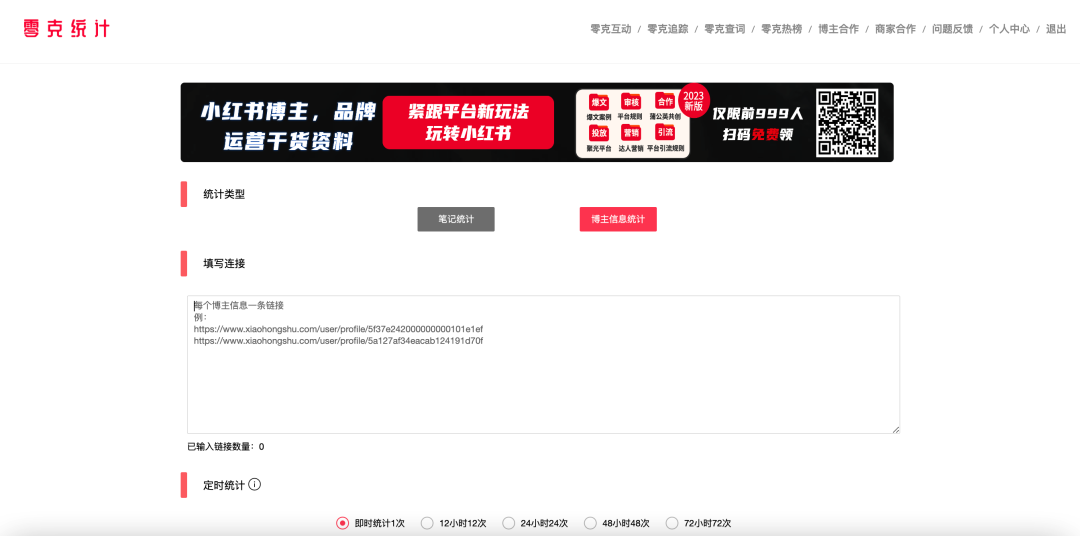Click the 营销 folder icon in banner
The image size is (1080, 536).
tap(631, 133)
